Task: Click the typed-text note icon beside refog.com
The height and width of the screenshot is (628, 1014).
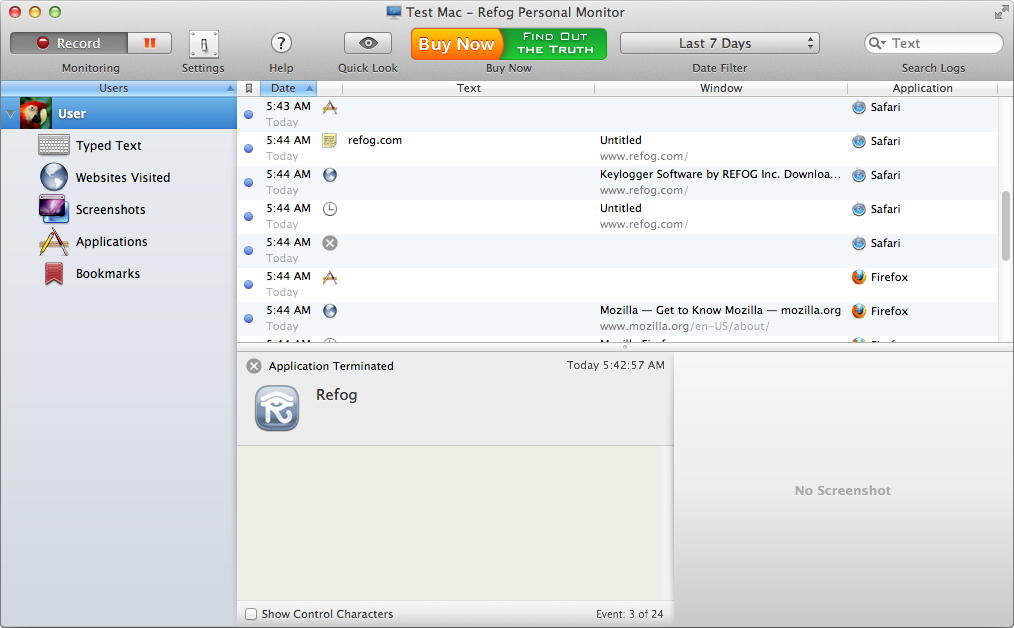Action: pos(330,141)
